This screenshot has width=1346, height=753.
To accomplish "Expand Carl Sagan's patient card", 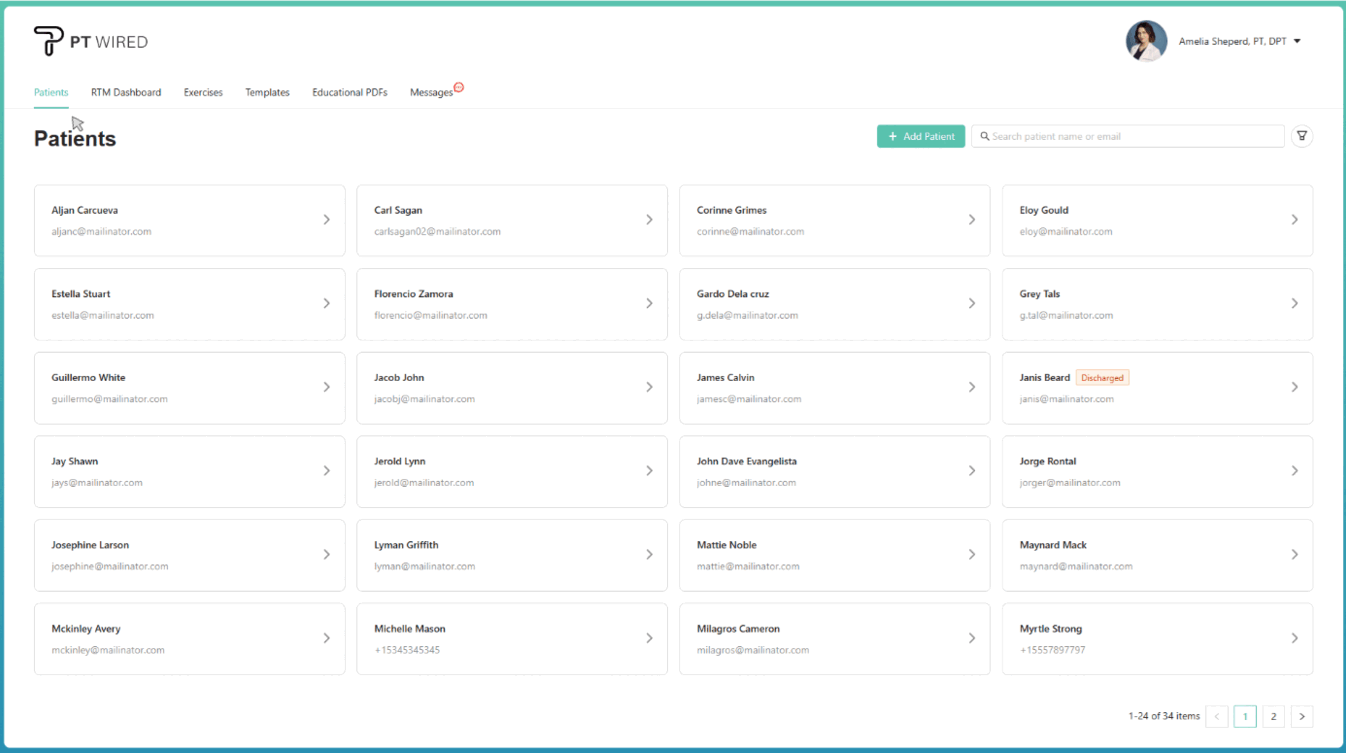I will 512,220.
